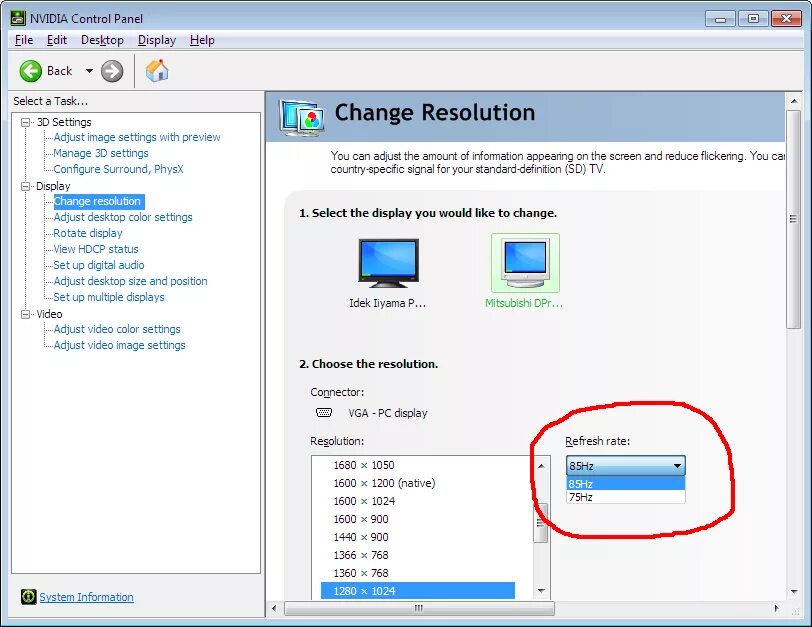Click the green Back arrow icon
The width and height of the screenshot is (812, 627).
point(31,71)
